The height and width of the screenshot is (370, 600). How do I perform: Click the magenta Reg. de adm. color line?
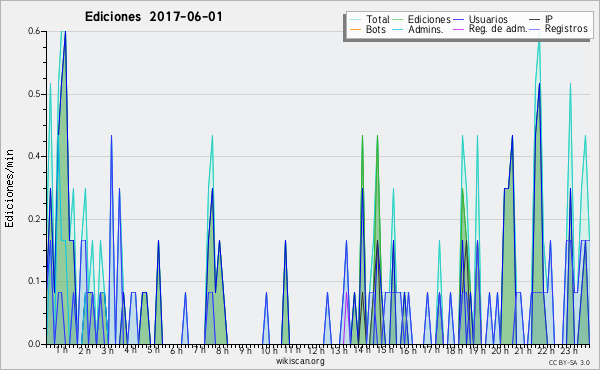click(458, 29)
